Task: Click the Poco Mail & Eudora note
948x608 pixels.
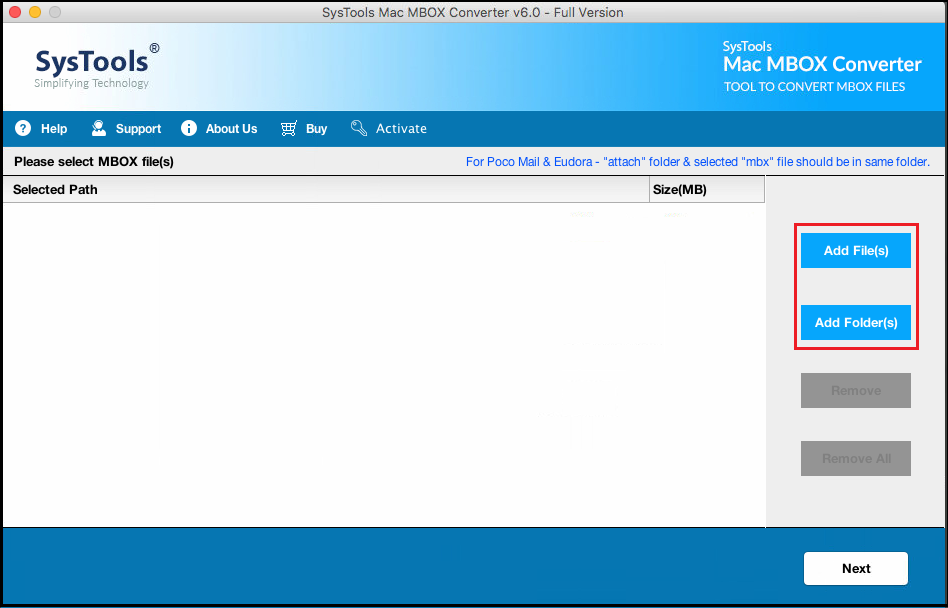Action: coord(698,162)
